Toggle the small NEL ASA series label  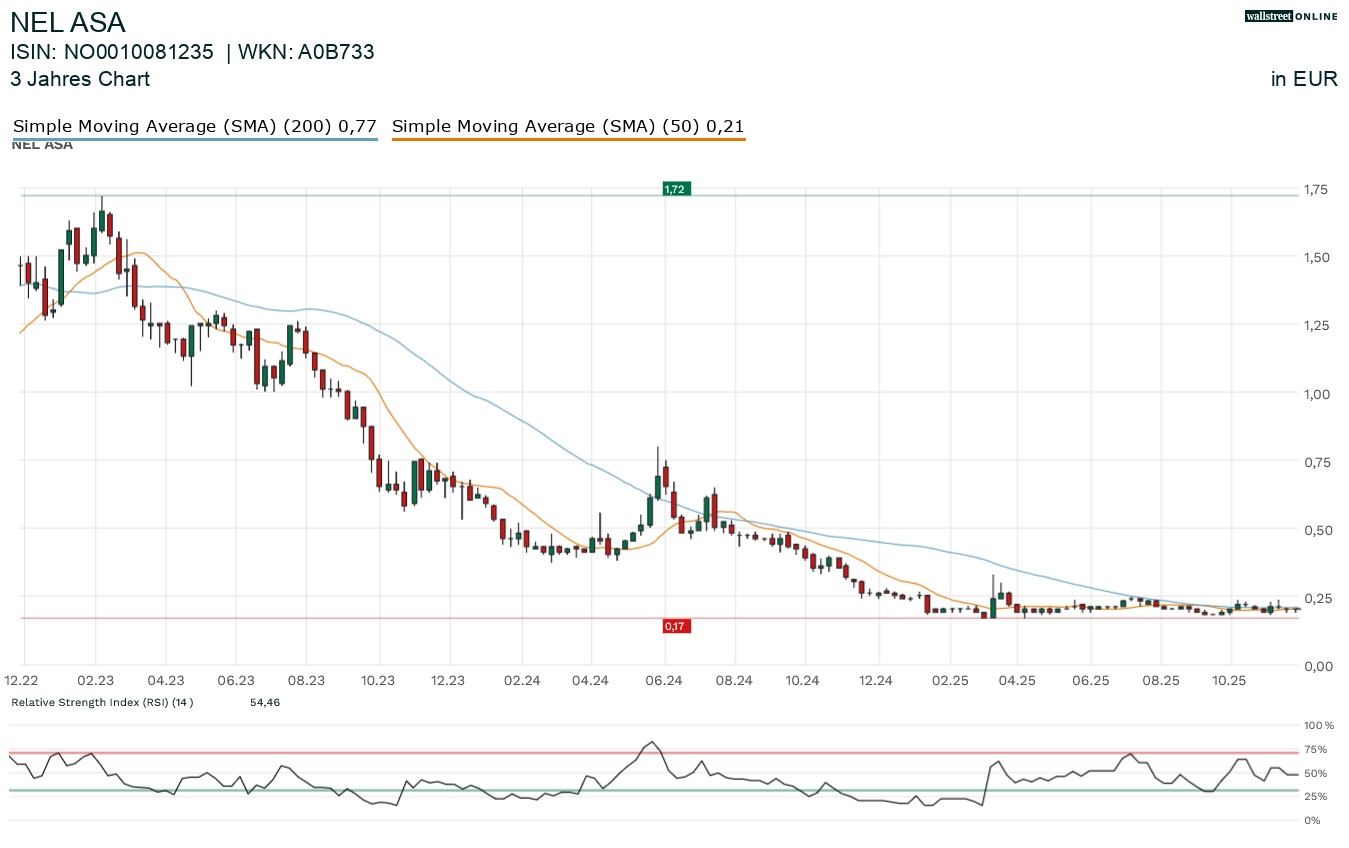[42, 145]
